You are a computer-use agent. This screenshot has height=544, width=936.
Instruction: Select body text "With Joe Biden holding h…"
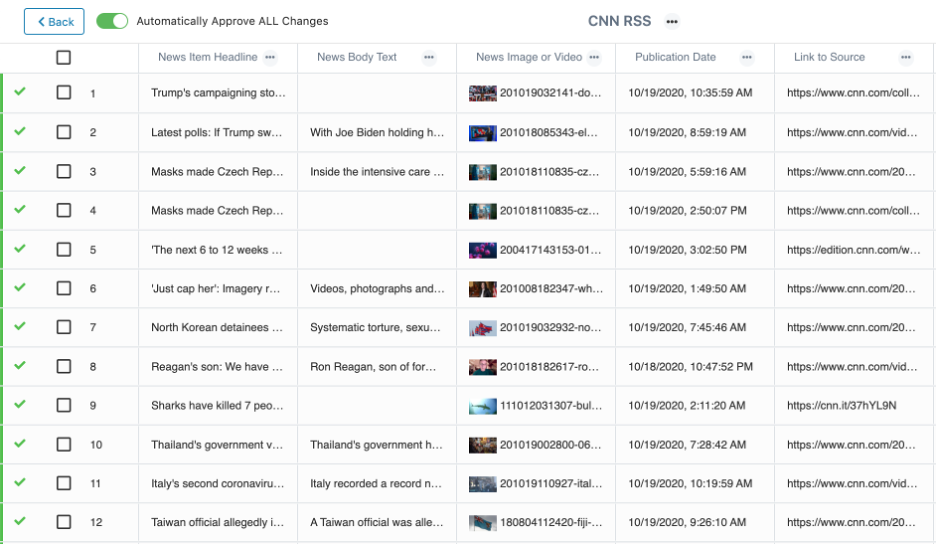click(x=377, y=132)
